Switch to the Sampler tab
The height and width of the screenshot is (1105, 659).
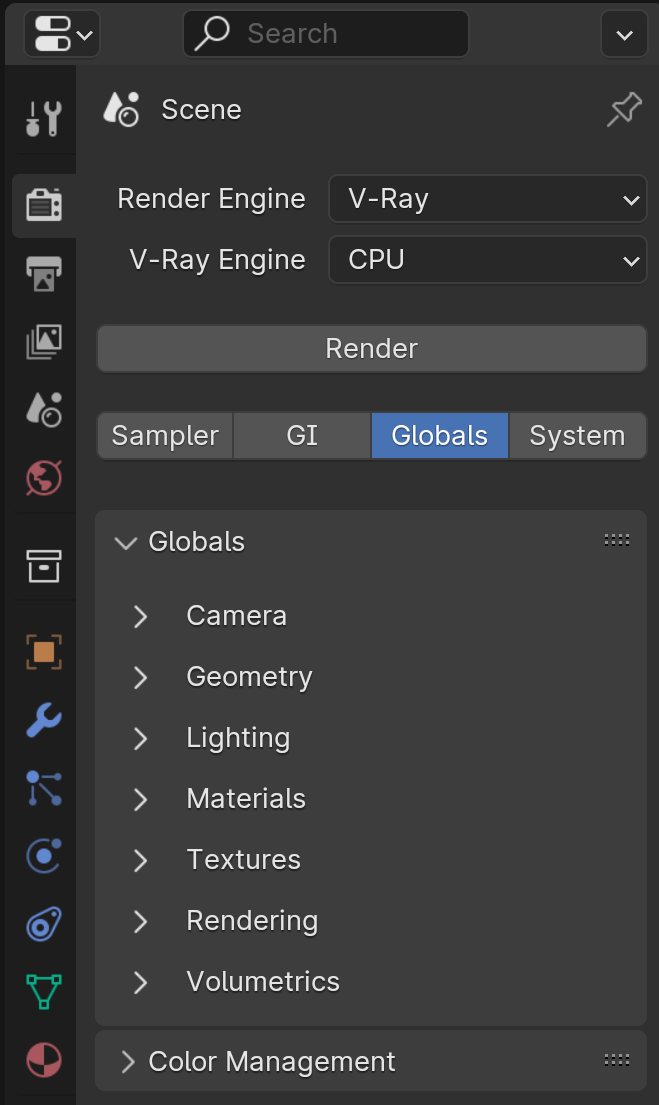(165, 436)
